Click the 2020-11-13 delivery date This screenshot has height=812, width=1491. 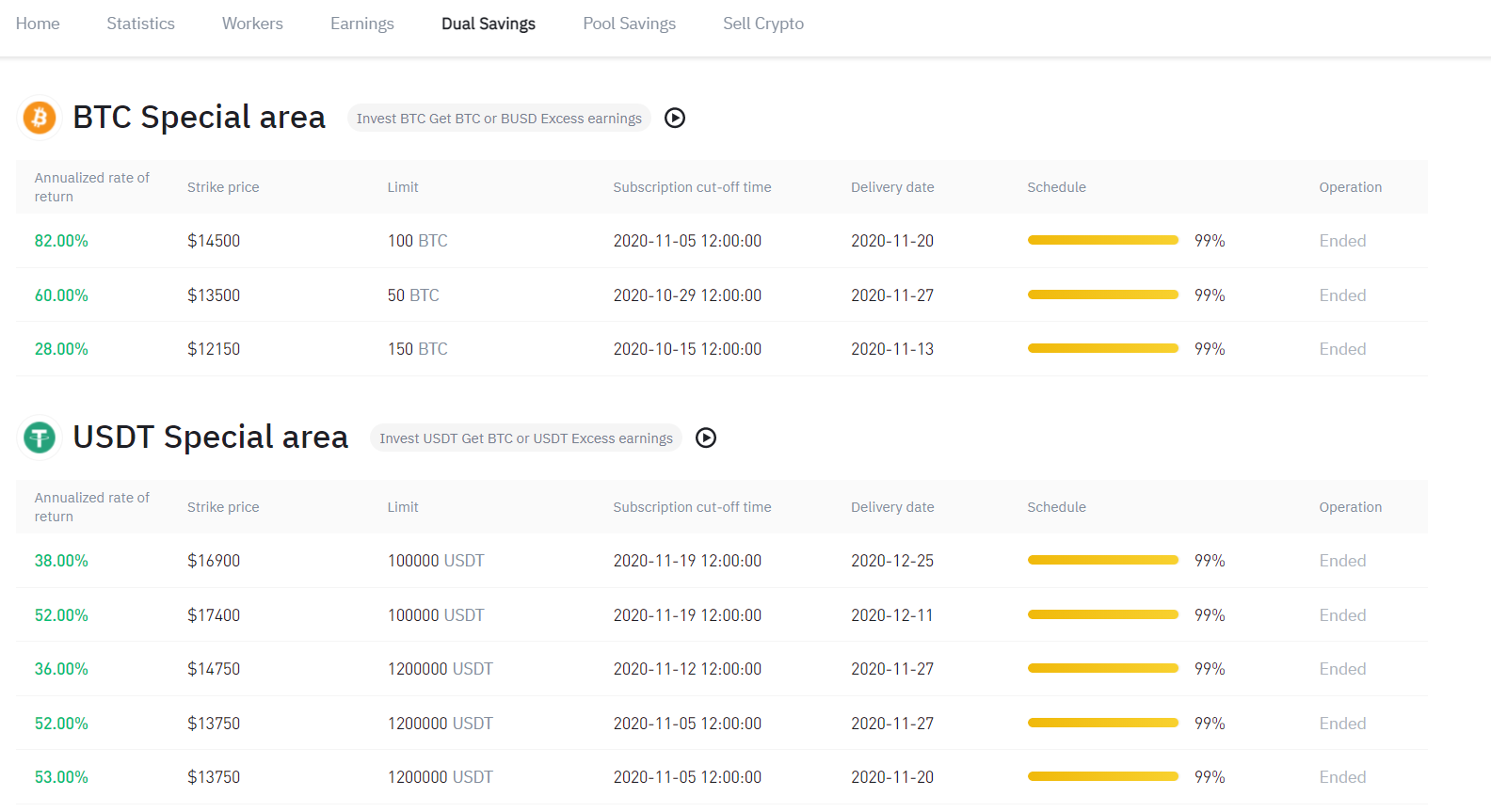tap(892, 349)
